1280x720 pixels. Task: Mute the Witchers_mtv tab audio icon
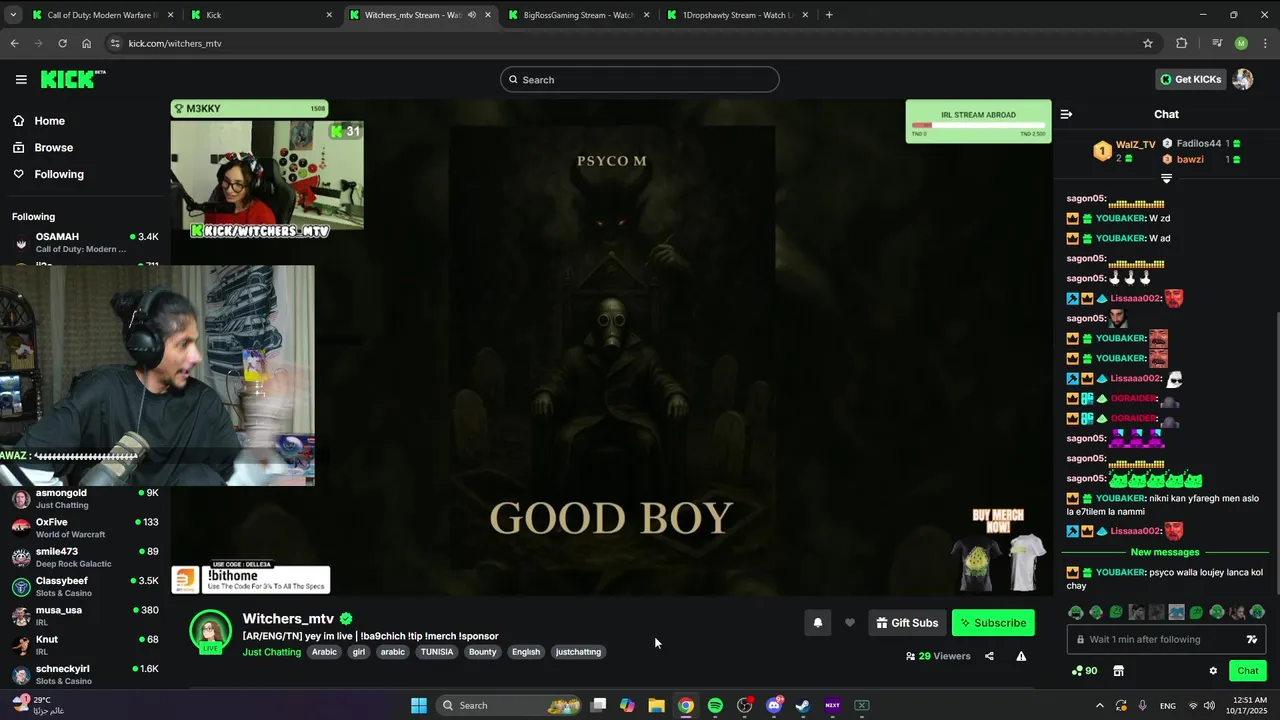tap(471, 15)
